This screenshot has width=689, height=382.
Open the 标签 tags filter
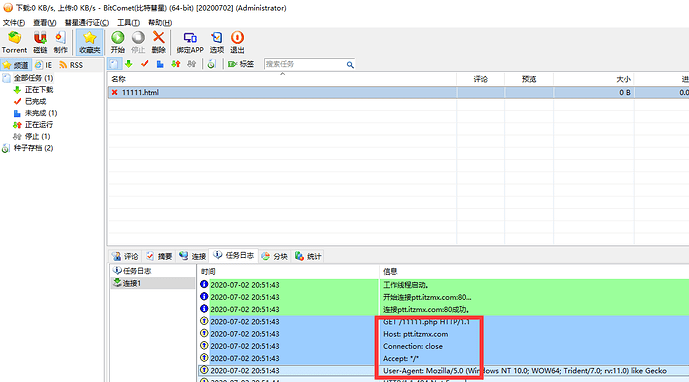[x=241, y=64]
